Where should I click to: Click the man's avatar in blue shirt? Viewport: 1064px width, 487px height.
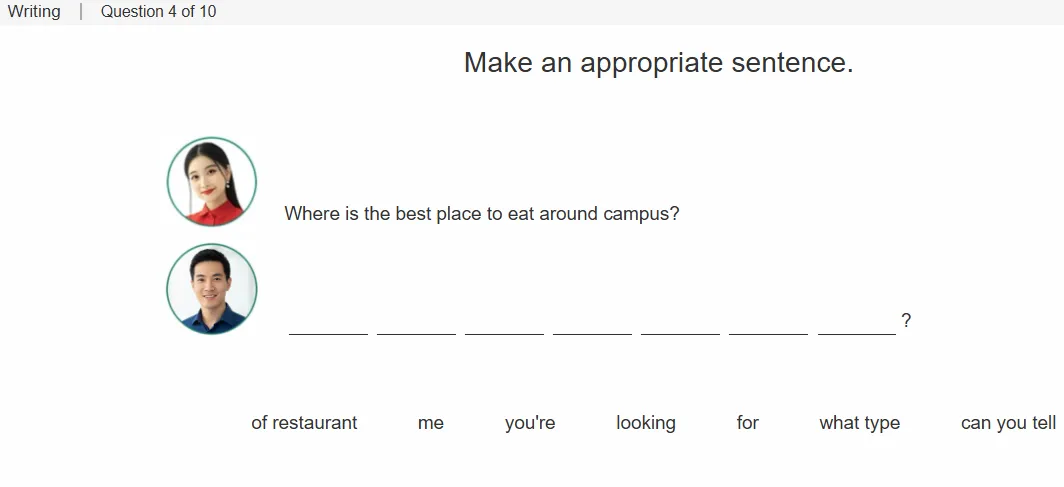pyautogui.click(x=212, y=289)
